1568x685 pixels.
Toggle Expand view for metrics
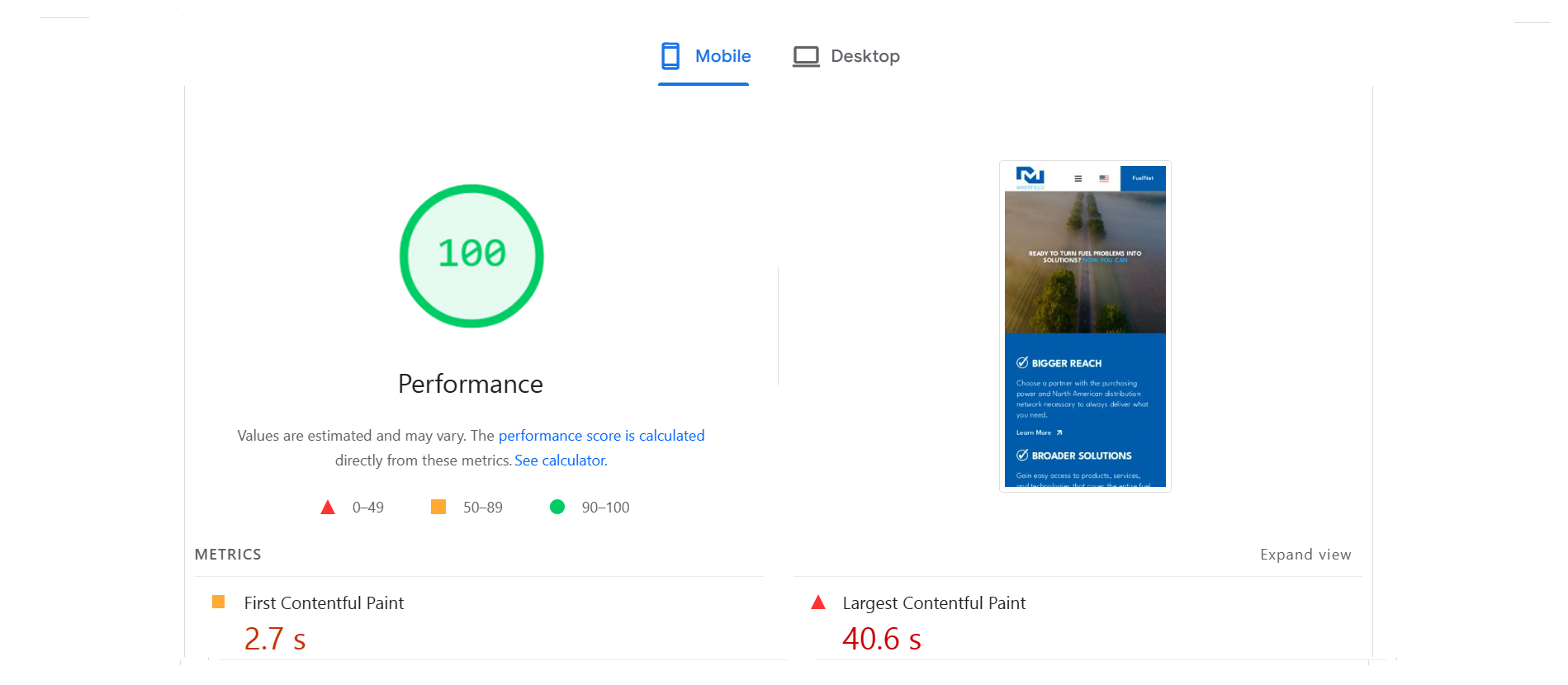point(1305,555)
